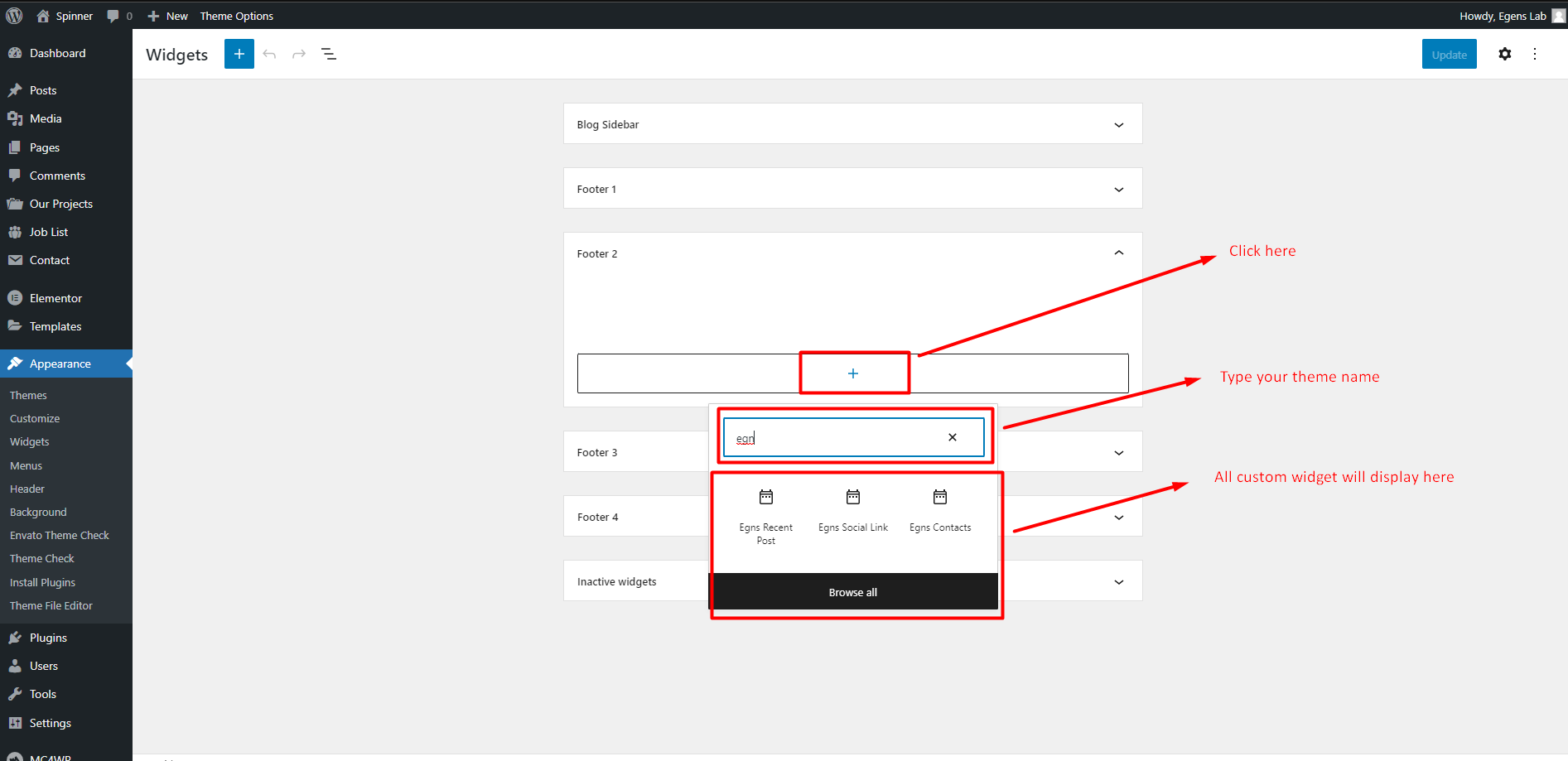Viewport: 1568px width, 761px height.
Task: Click the Tools wrench icon
Action: [15, 694]
